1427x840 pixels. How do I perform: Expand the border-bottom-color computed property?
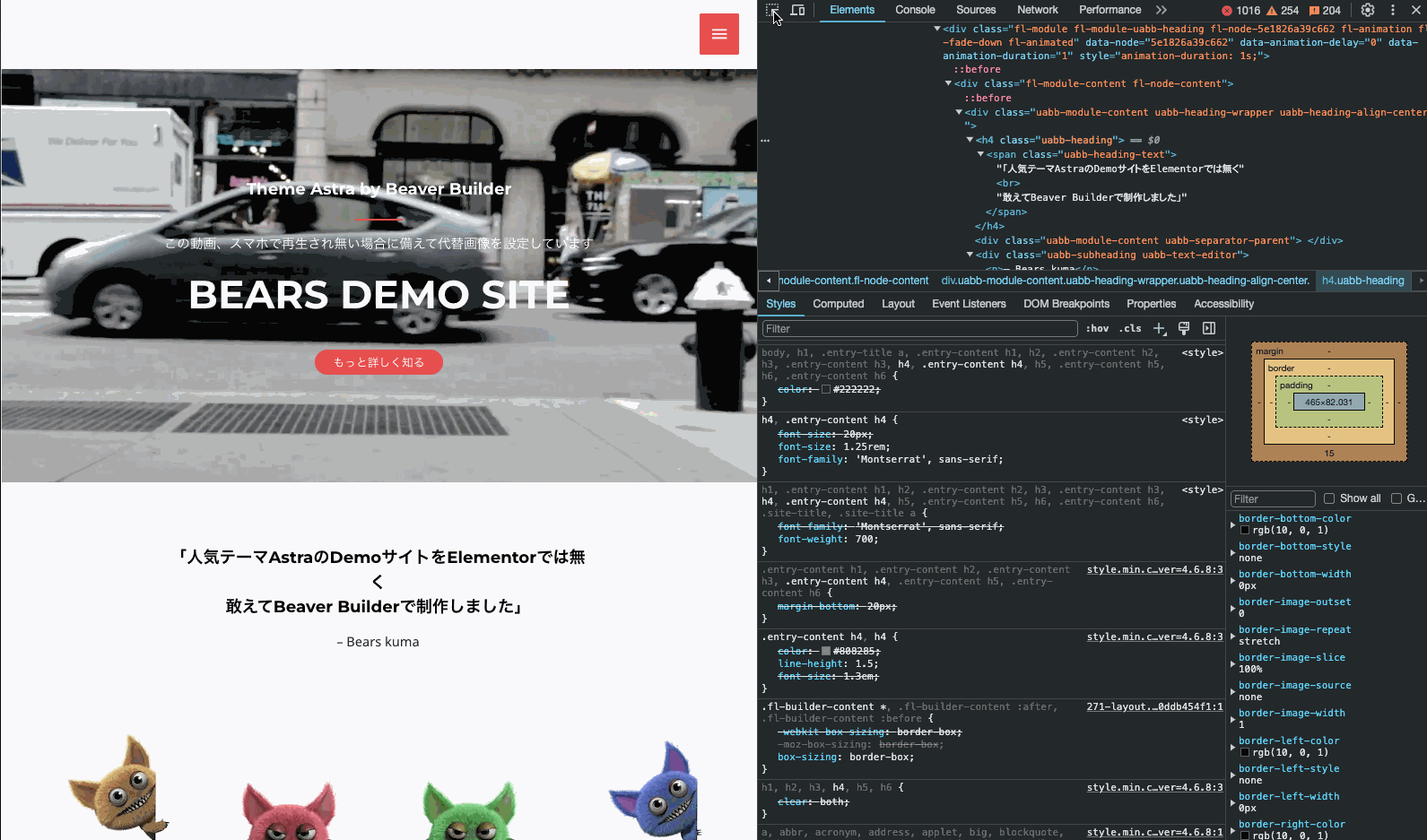point(1232,524)
